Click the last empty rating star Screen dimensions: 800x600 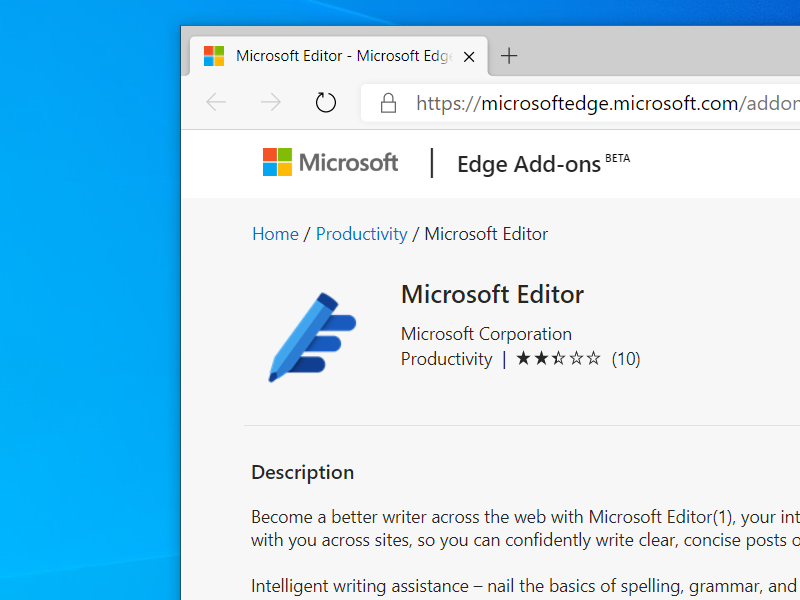pos(594,359)
